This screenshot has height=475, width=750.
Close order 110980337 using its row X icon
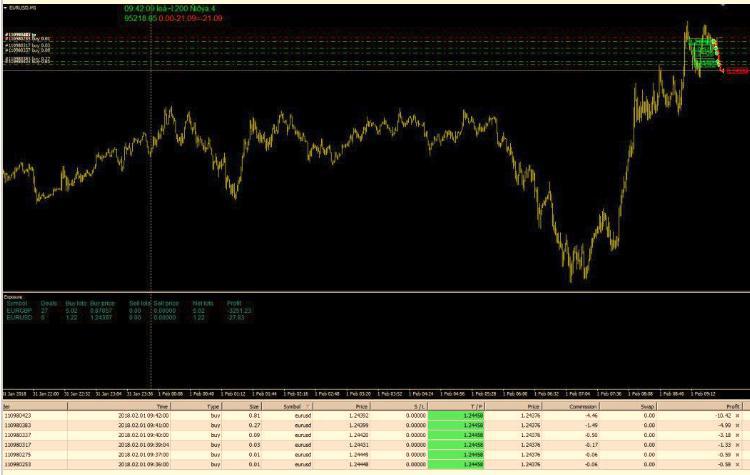point(738,435)
